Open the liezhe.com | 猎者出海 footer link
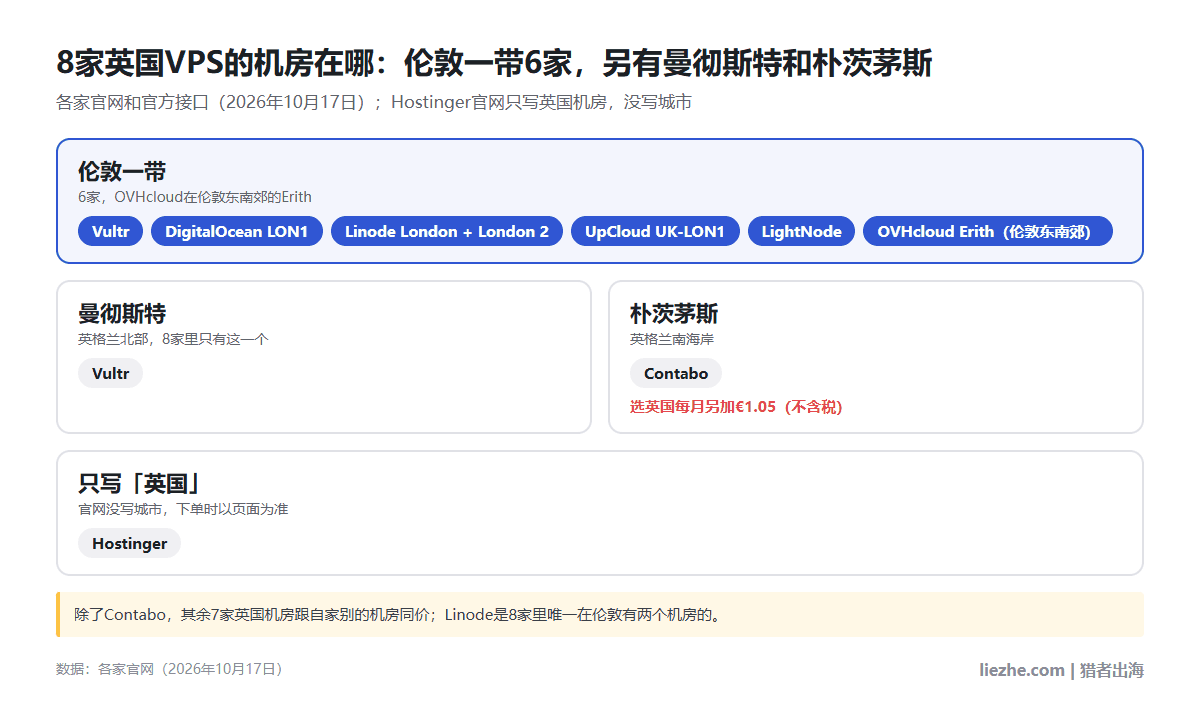 (x=1061, y=670)
